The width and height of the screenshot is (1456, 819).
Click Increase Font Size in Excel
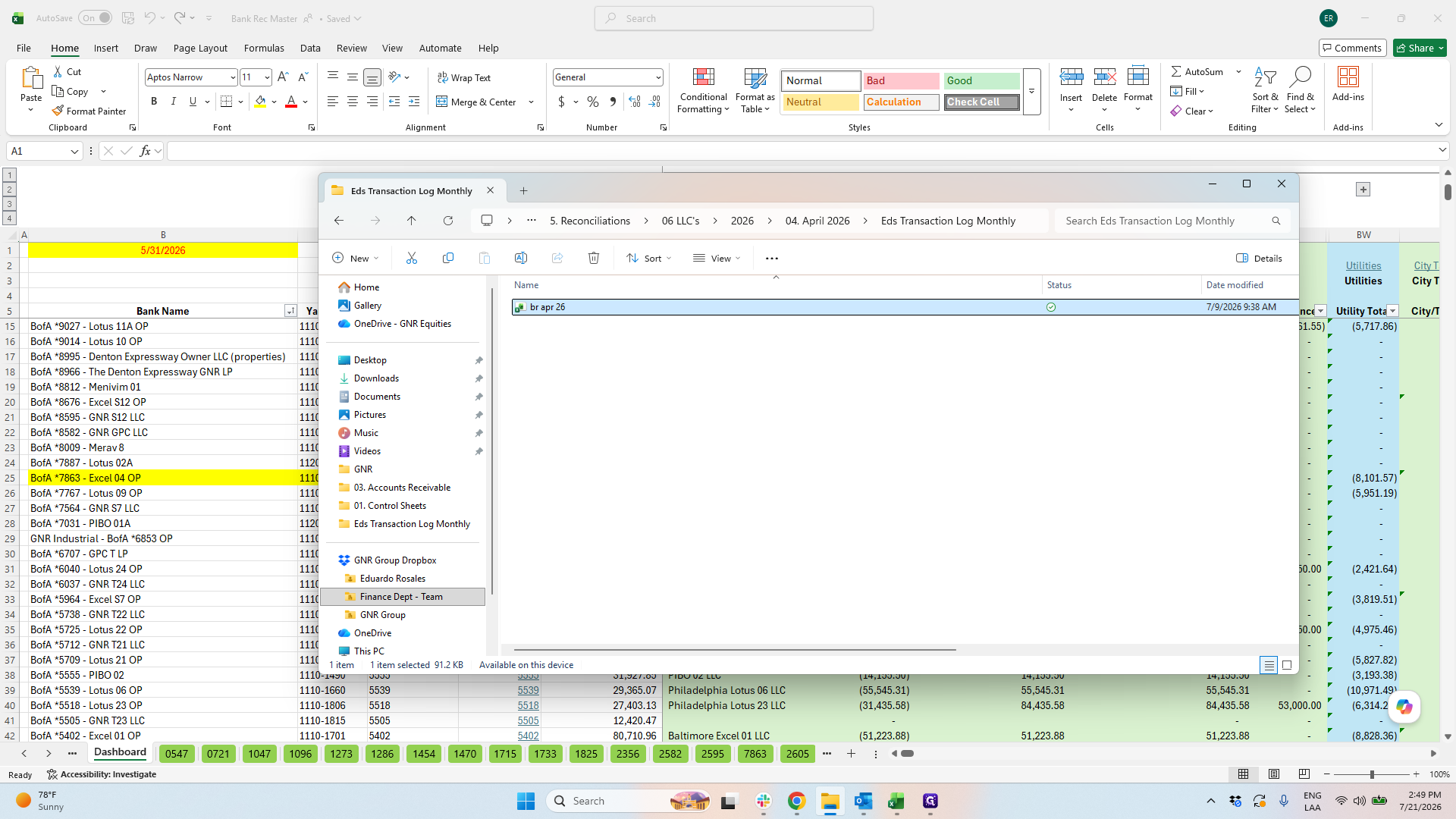283,77
